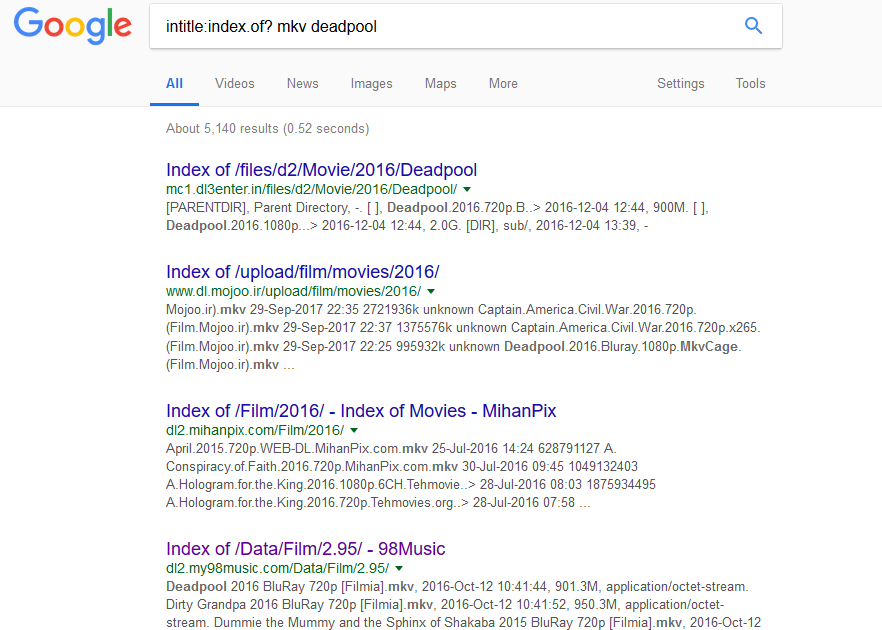This screenshot has height=630, width=882.
Task: Click snippet 'Conspiracy.of.Faith.2016.720p.MihanPix.com.mkv'
Action: pyautogui.click(x=312, y=466)
